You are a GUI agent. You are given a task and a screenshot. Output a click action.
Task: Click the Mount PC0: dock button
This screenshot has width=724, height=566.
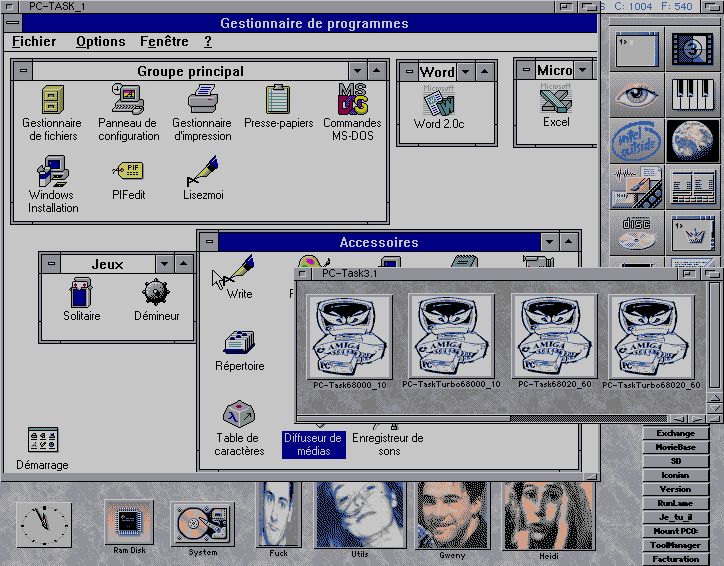pos(676,531)
